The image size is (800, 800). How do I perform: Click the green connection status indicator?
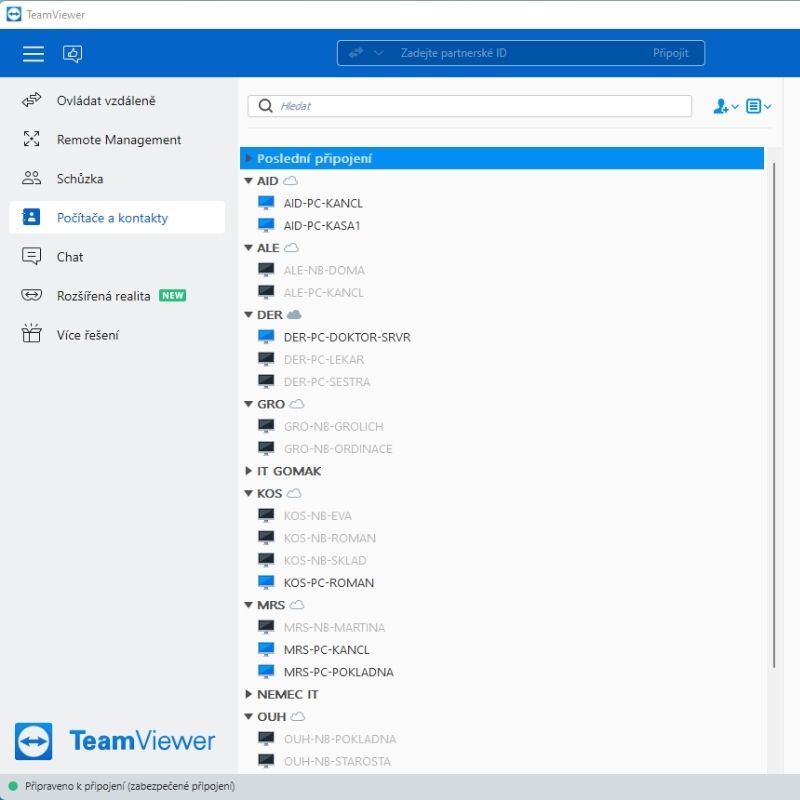pos(13,786)
